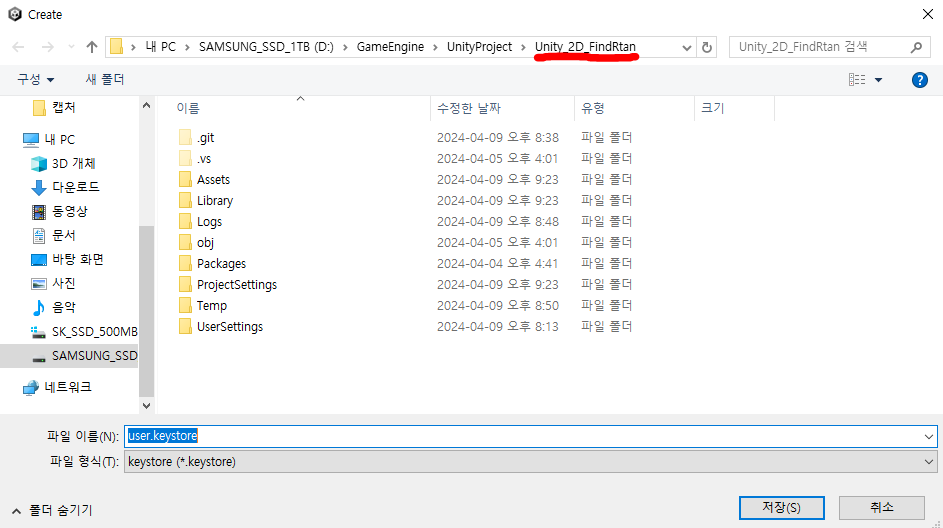Open recent locations dropdown arrow
This screenshot has height=528, width=943.
coord(71,47)
